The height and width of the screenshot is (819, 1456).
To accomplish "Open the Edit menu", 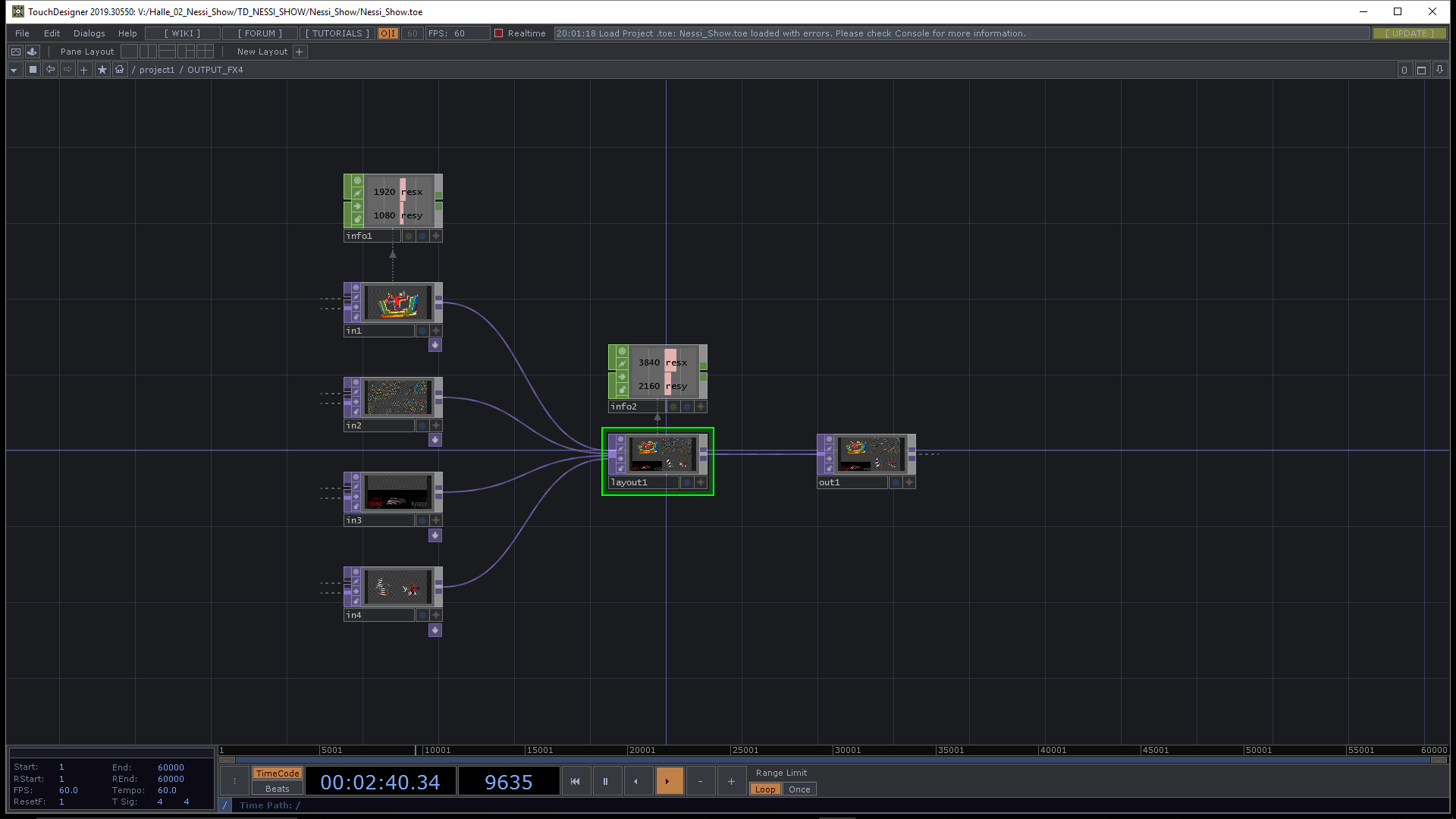I will (52, 33).
